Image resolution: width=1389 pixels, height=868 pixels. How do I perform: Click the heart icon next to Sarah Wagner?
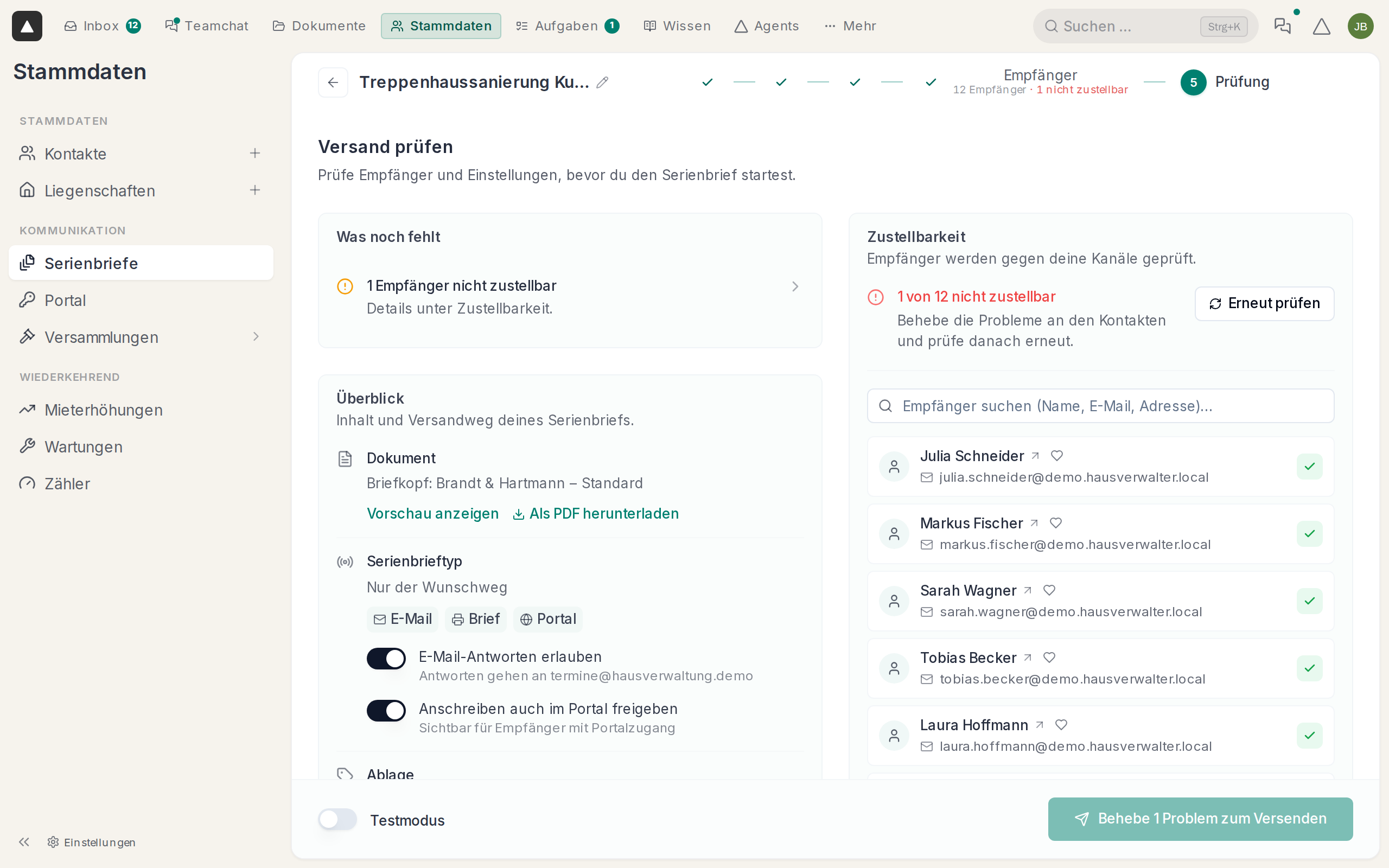pos(1049,590)
